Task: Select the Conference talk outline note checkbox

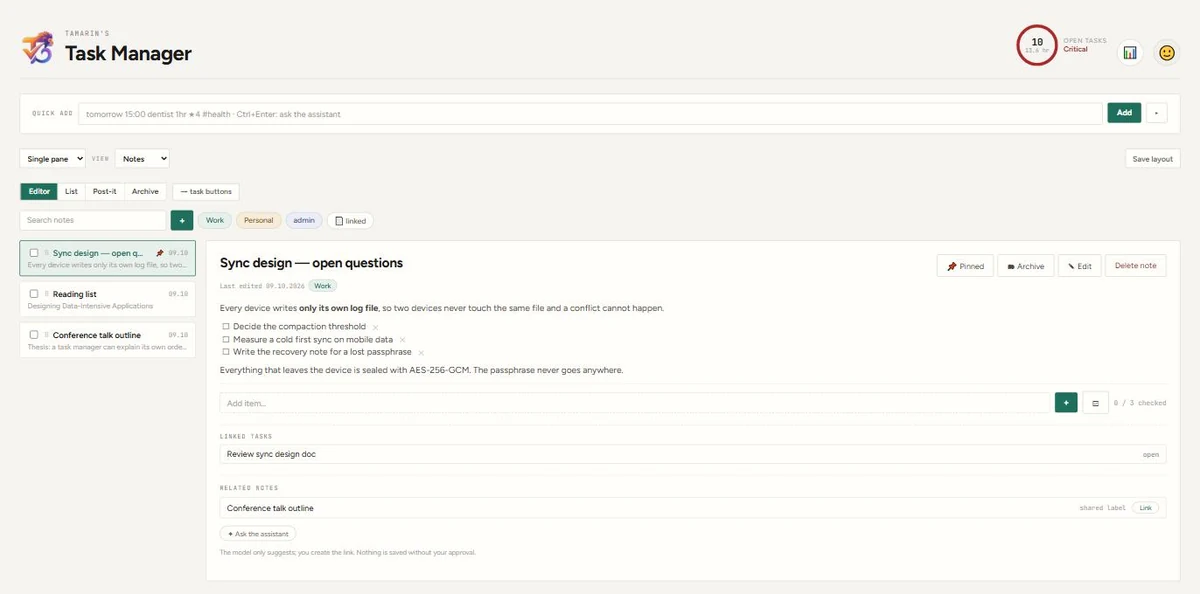Action: point(34,335)
